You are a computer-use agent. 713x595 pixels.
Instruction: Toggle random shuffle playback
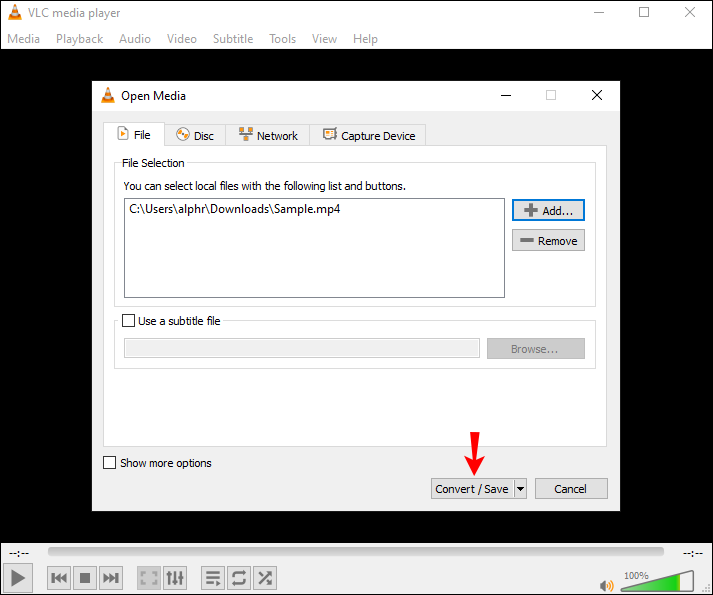265,578
